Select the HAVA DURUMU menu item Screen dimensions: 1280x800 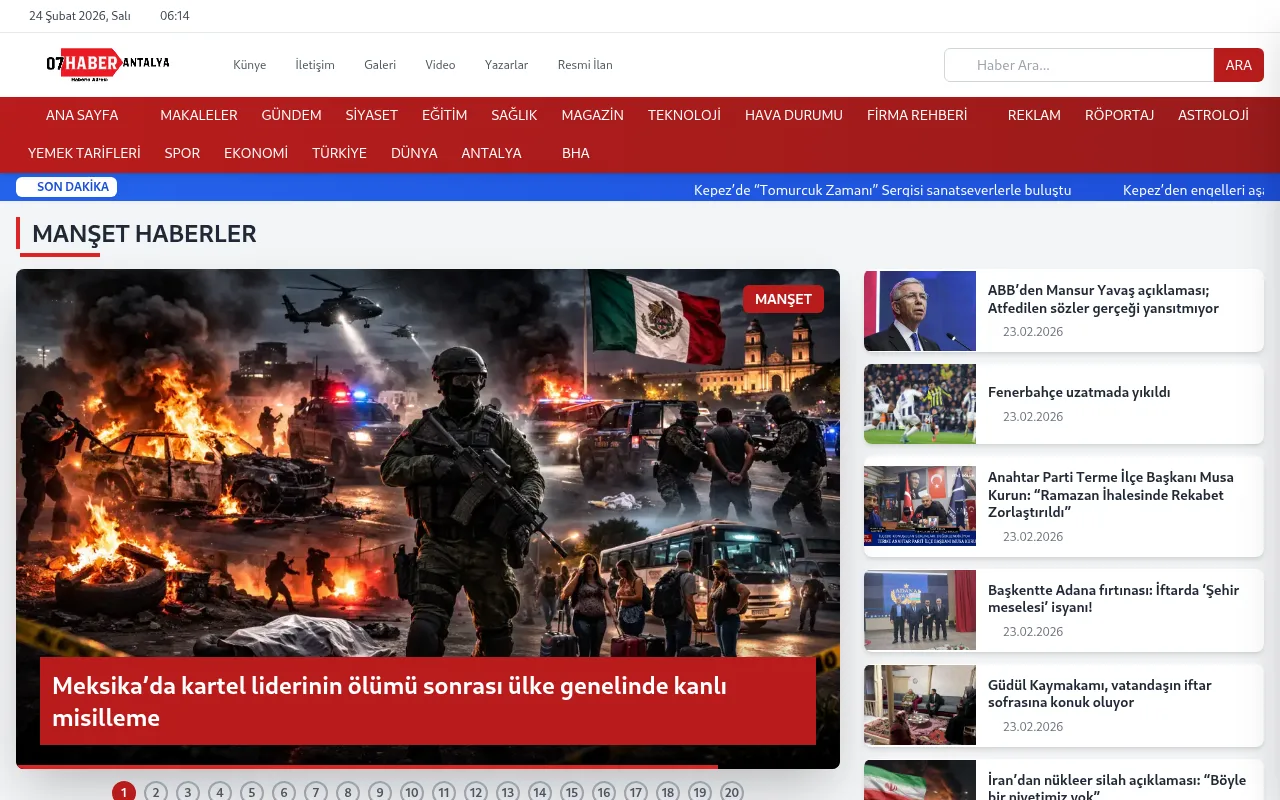tap(793, 115)
